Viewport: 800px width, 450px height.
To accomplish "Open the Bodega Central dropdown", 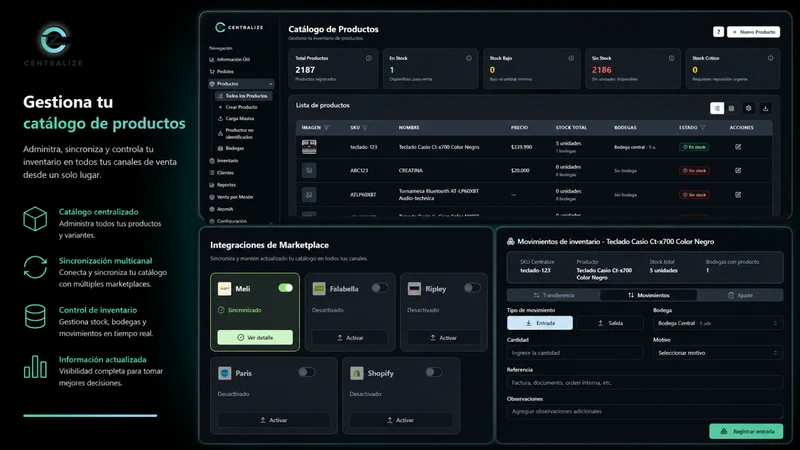I will point(717,323).
